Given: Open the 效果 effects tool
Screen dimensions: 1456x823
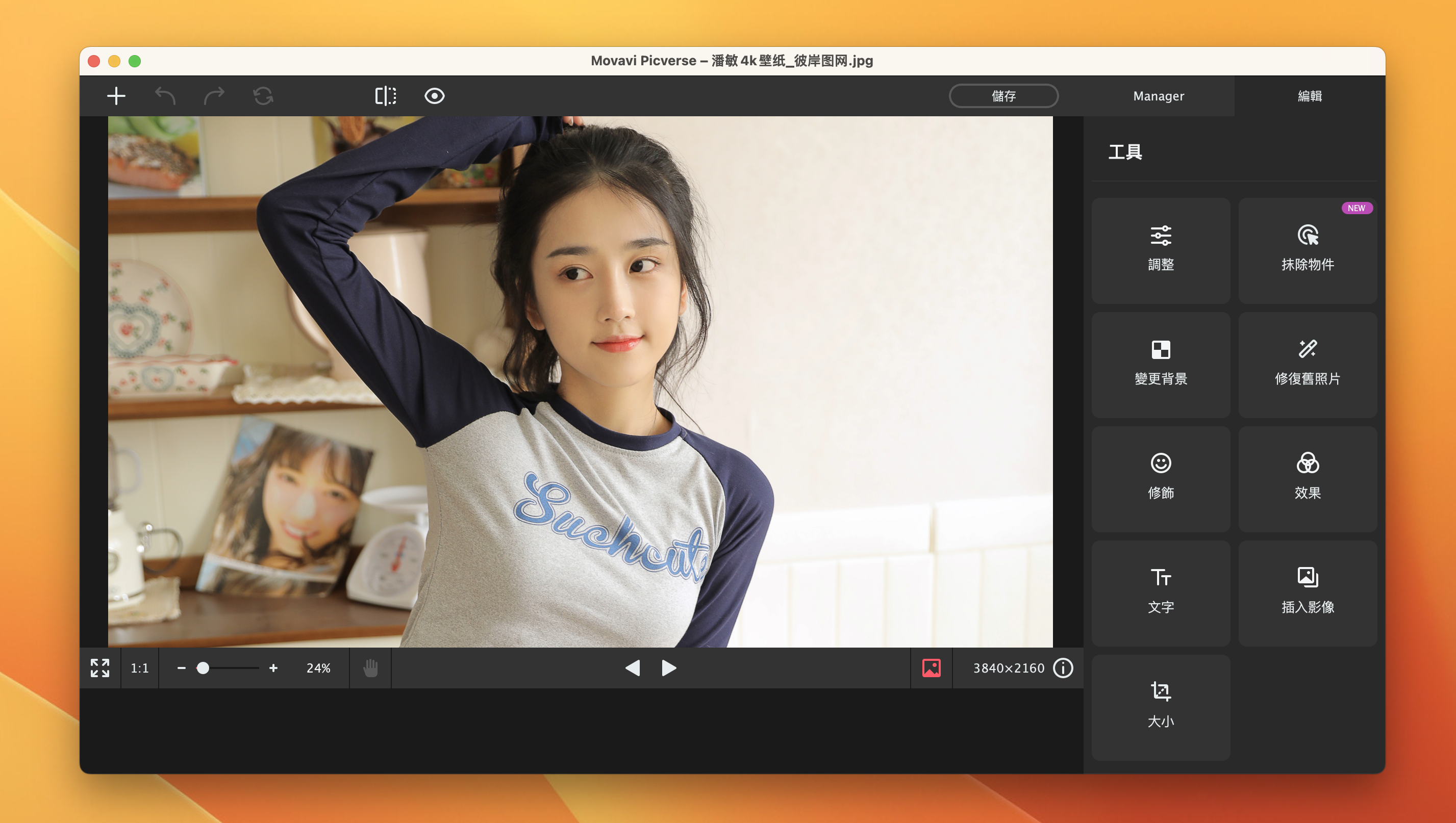Looking at the screenshot, I should [x=1308, y=478].
